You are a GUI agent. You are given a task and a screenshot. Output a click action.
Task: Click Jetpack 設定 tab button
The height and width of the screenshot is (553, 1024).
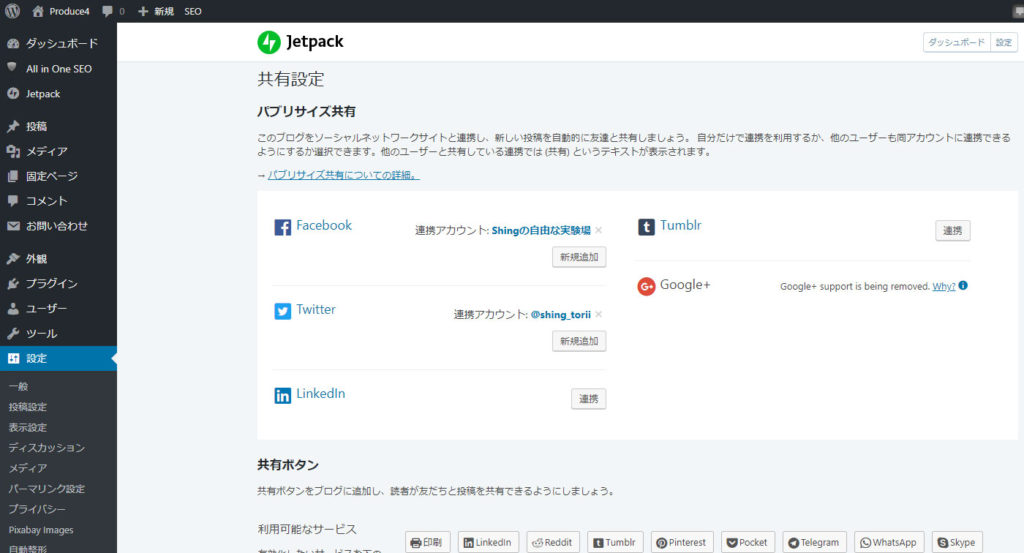[1004, 42]
